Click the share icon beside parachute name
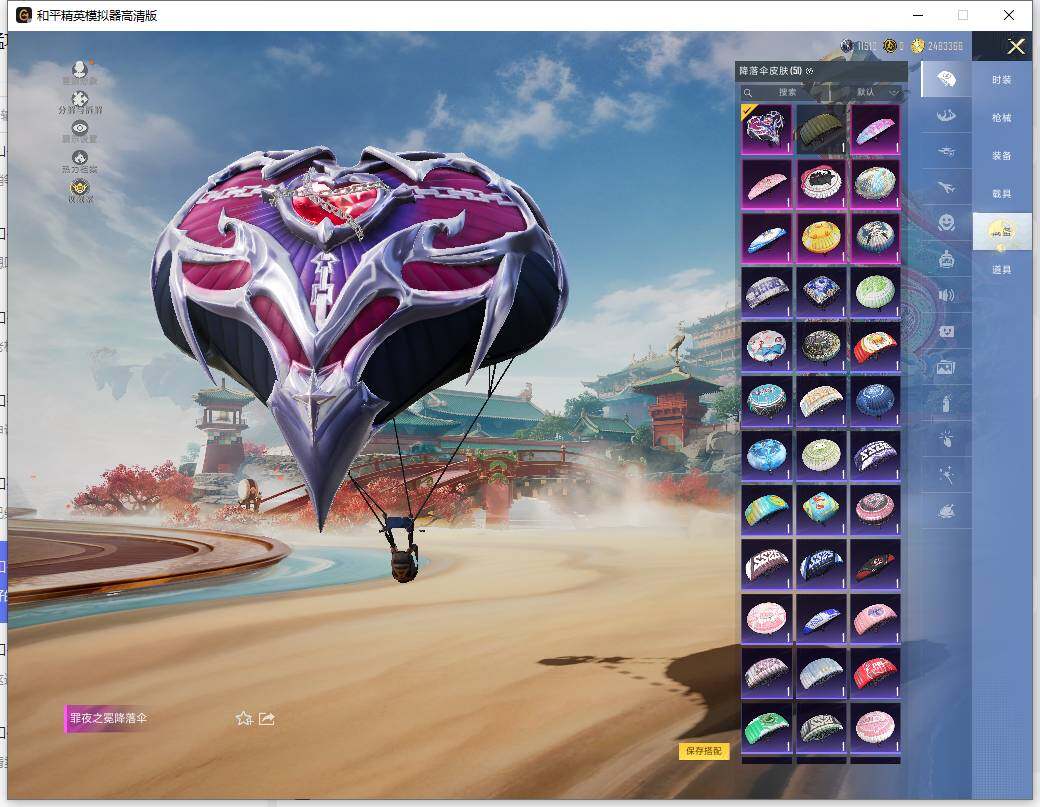This screenshot has height=807, width=1040. (x=267, y=718)
